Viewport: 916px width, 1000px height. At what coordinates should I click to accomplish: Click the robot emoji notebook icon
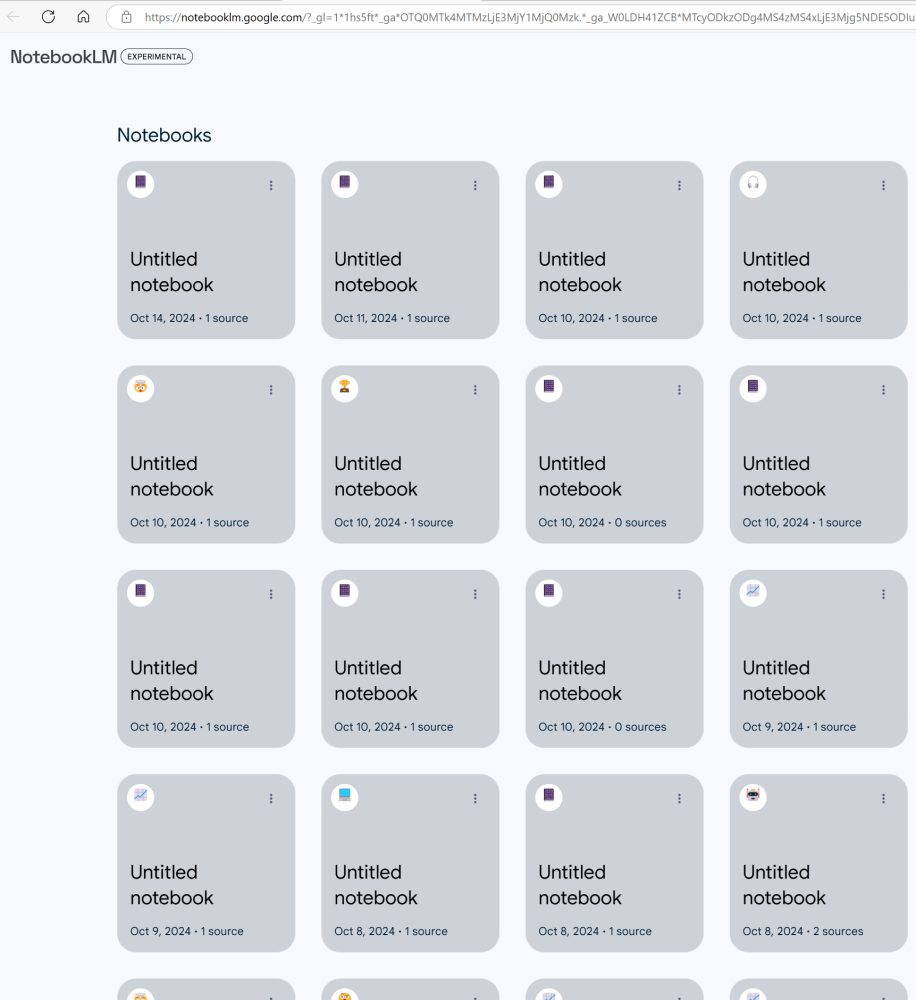(753, 797)
